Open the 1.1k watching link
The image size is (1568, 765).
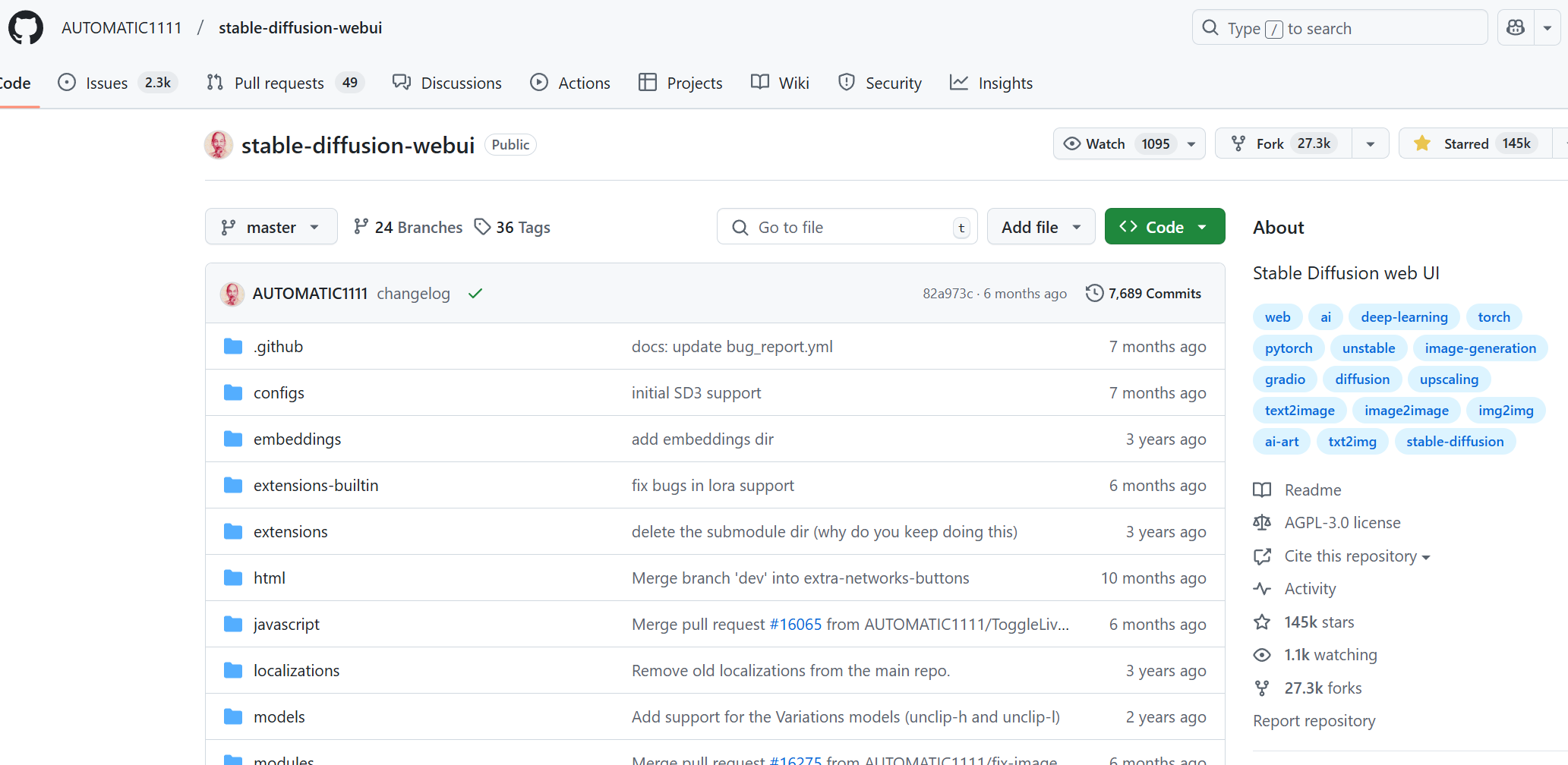pos(1315,655)
